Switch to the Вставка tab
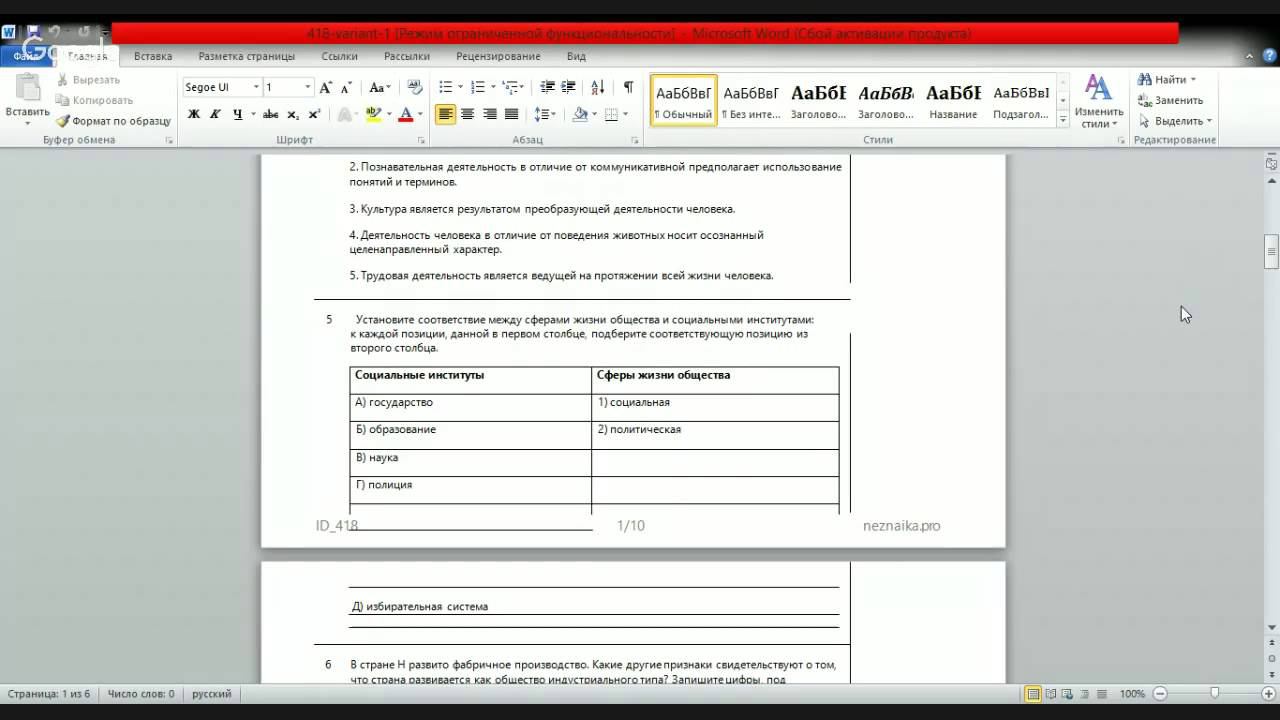The height and width of the screenshot is (720, 1280). [153, 56]
